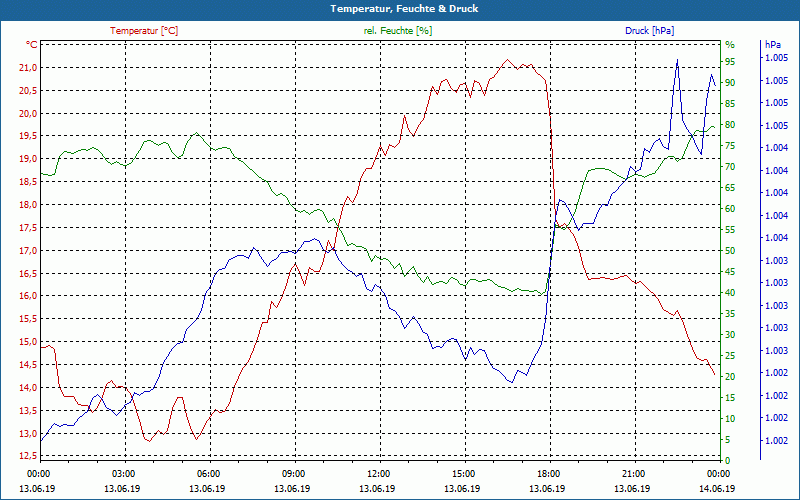Click the '09:00' time axis label
The width and height of the screenshot is (800, 500).
pos(293,473)
